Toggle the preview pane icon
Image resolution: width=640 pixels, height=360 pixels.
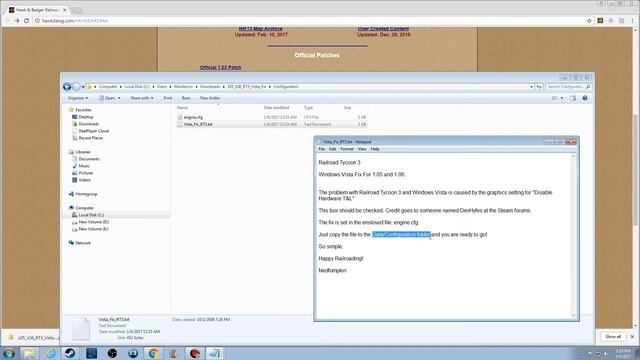[573, 98]
